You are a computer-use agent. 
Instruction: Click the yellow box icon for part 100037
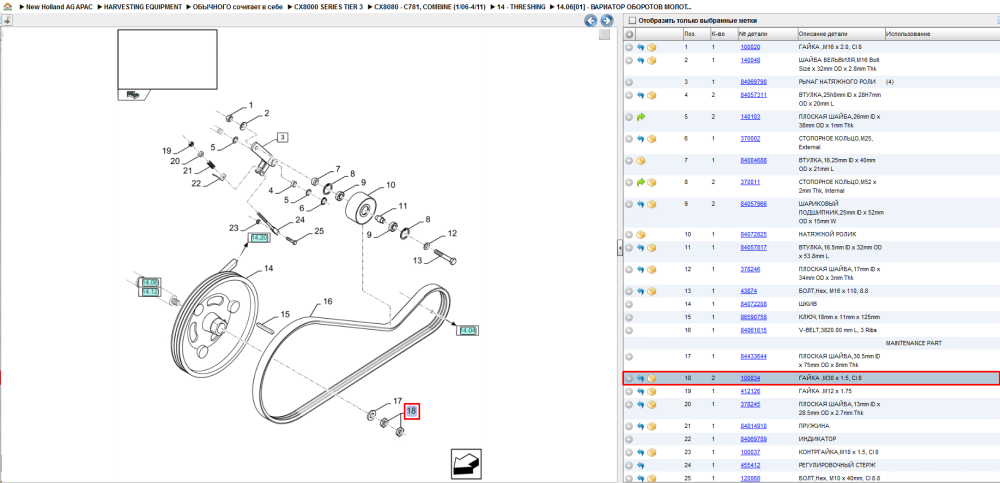tap(652, 452)
